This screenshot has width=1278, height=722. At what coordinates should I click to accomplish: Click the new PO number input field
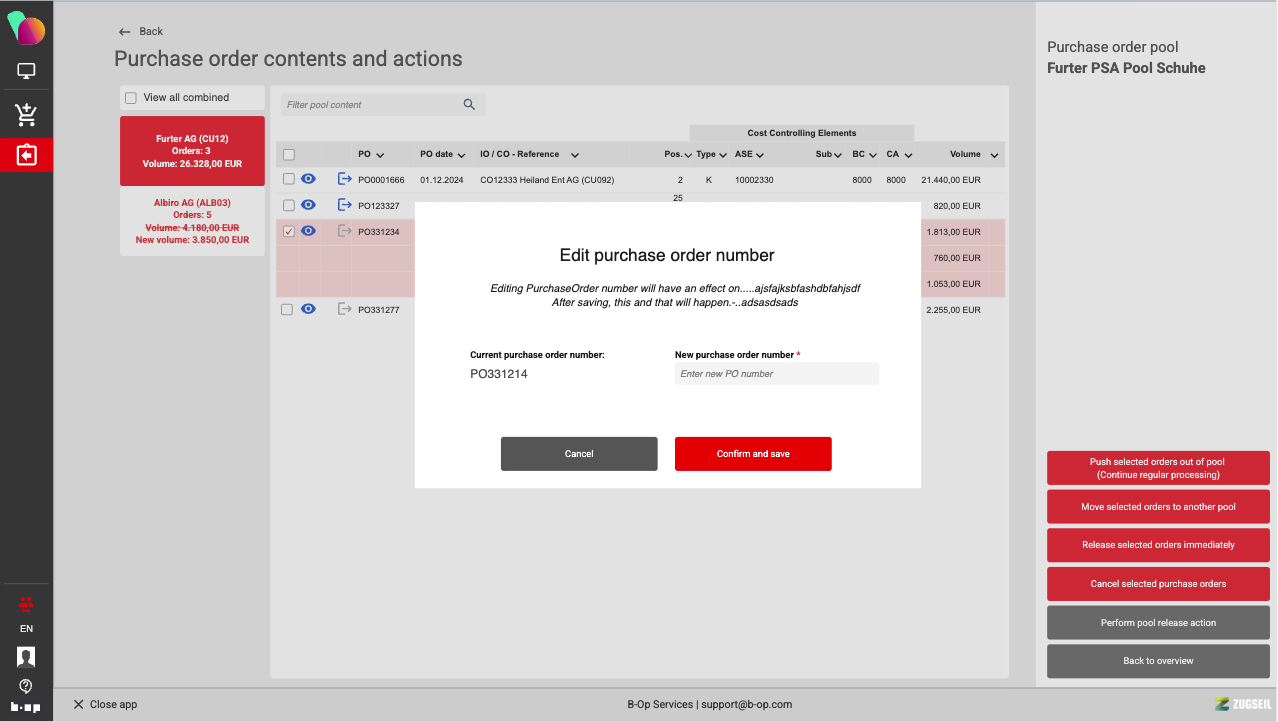tap(776, 374)
